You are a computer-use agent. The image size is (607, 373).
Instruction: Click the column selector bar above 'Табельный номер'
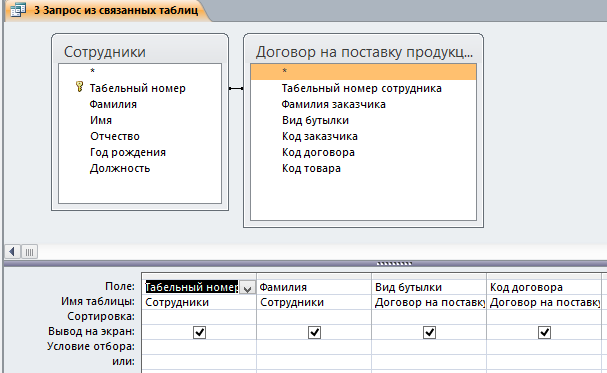pos(199,276)
